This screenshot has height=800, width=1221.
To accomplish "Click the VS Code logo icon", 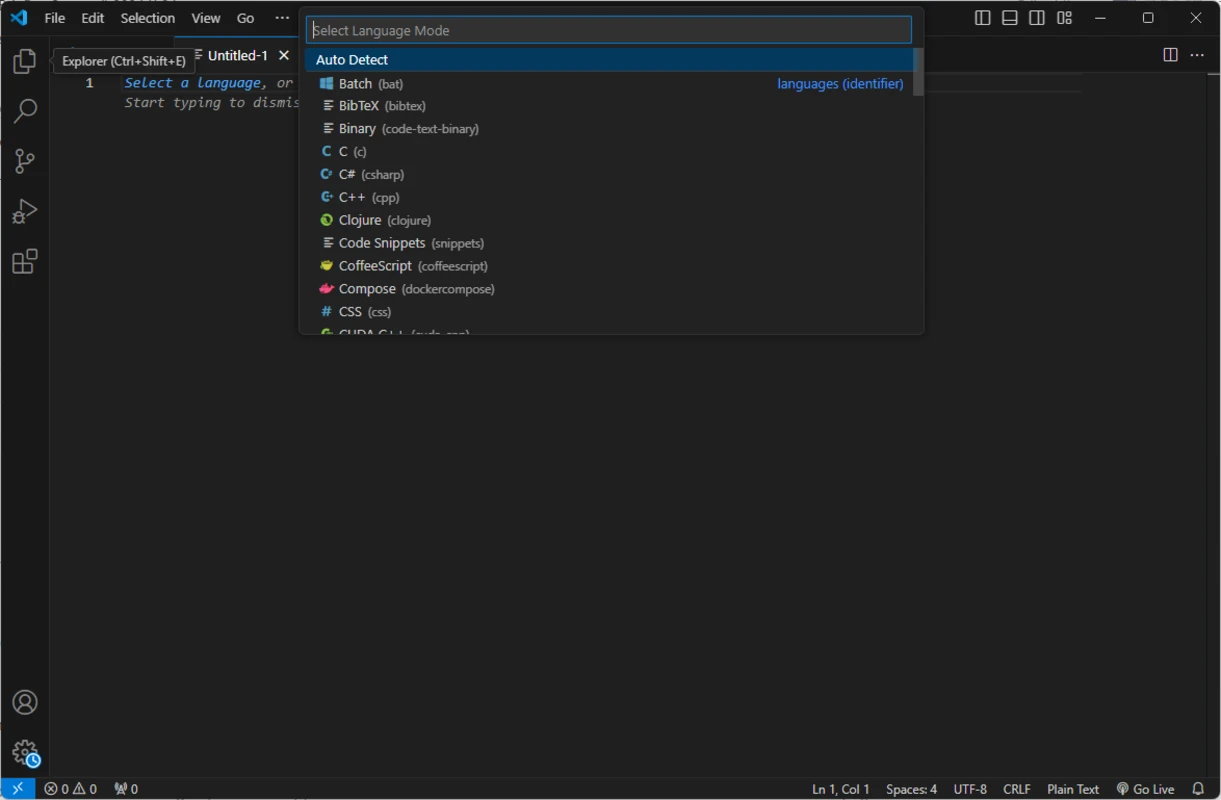I will point(19,18).
